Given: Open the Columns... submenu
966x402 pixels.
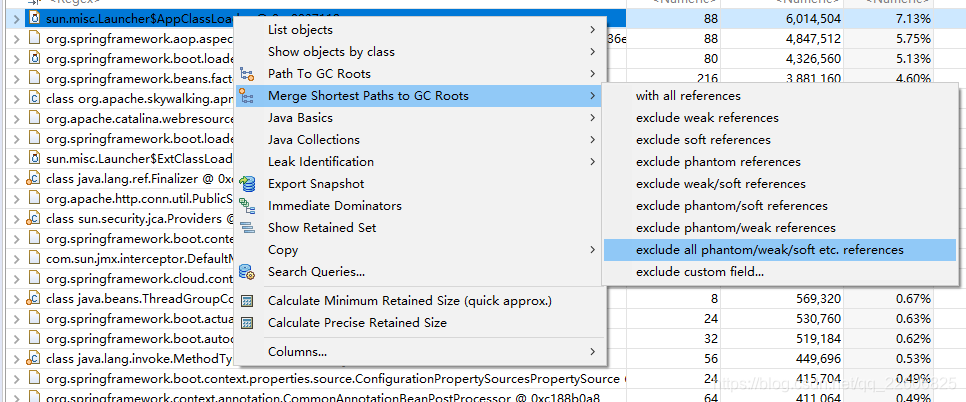Looking at the screenshot, I should (x=420, y=353).
